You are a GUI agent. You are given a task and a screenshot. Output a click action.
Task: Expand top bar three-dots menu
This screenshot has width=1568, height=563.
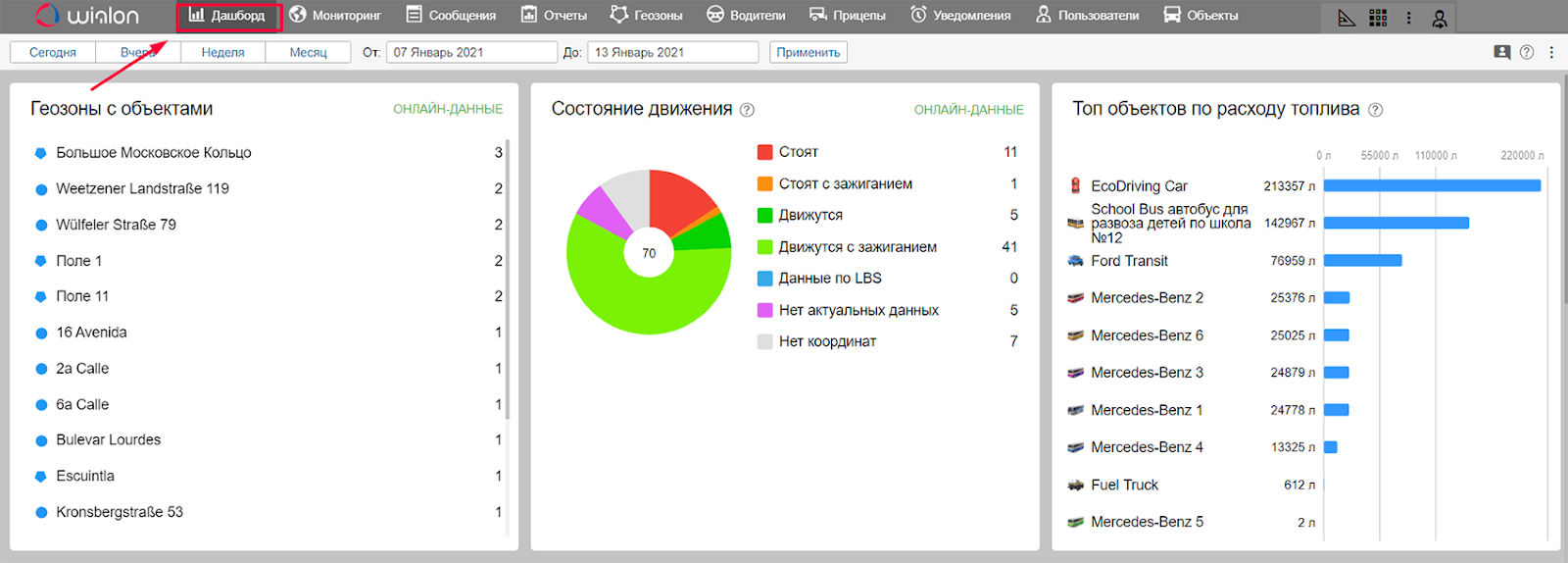tap(1408, 18)
